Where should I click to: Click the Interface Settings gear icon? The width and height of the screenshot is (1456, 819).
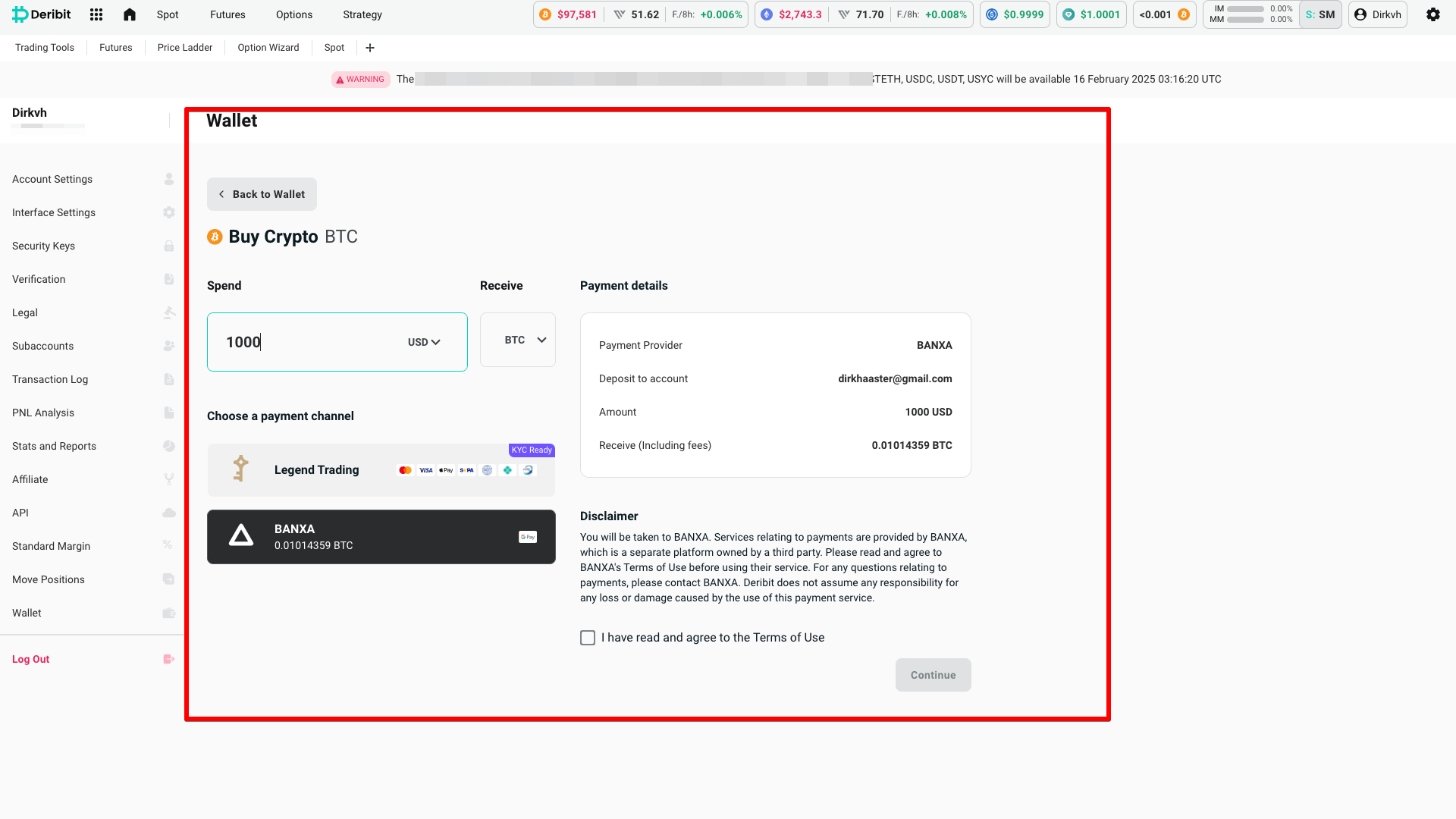[169, 212]
